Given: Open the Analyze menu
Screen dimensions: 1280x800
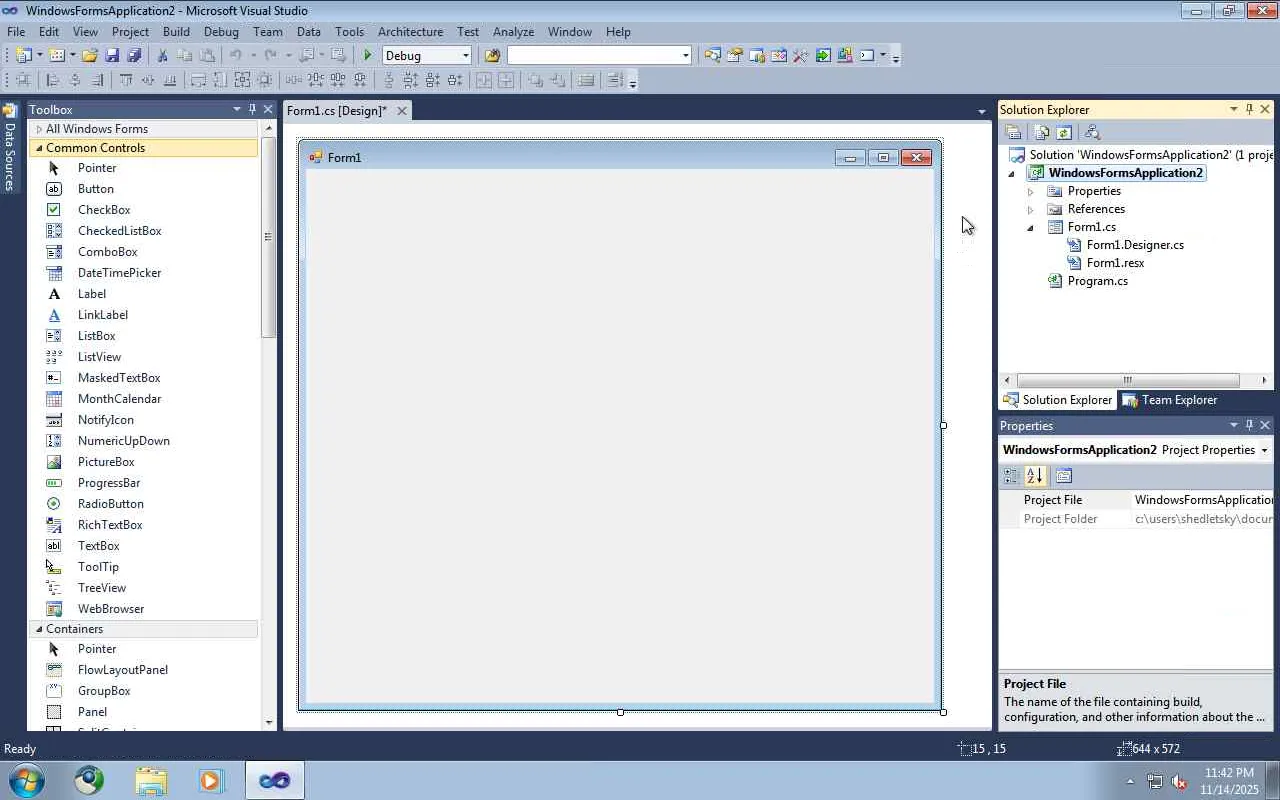Looking at the screenshot, I should (x=513, y=32).
